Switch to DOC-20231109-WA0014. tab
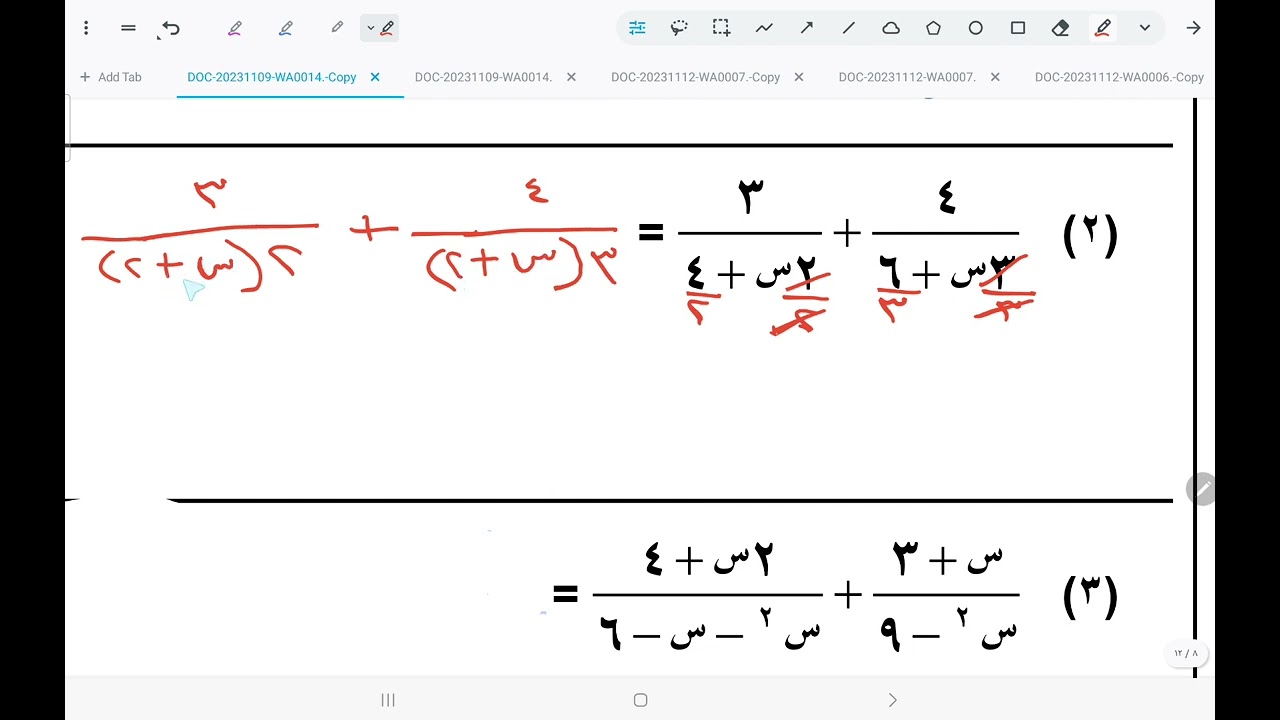The width and height of the screenshot is (1280, 720). (483, 77)
